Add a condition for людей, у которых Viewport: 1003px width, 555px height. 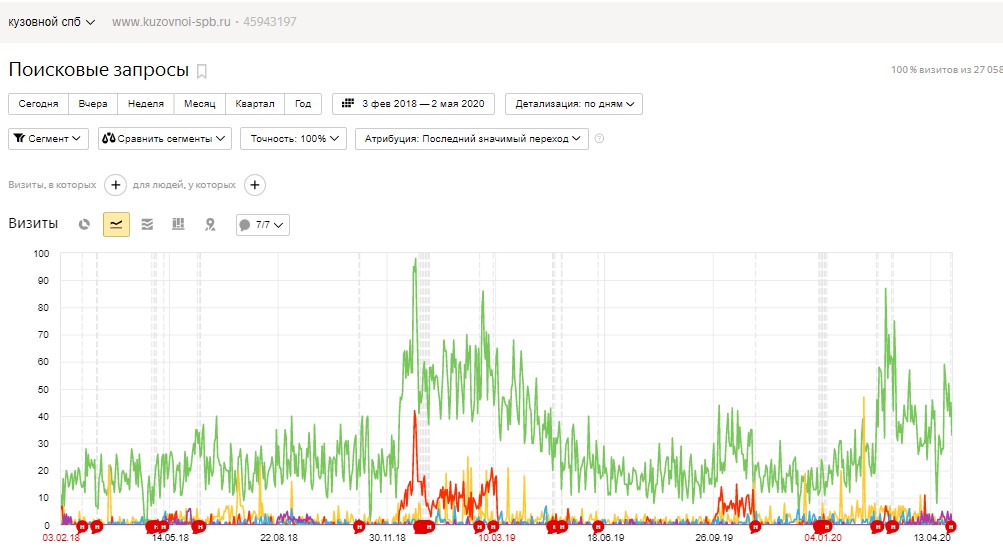[x=255, y=185]
